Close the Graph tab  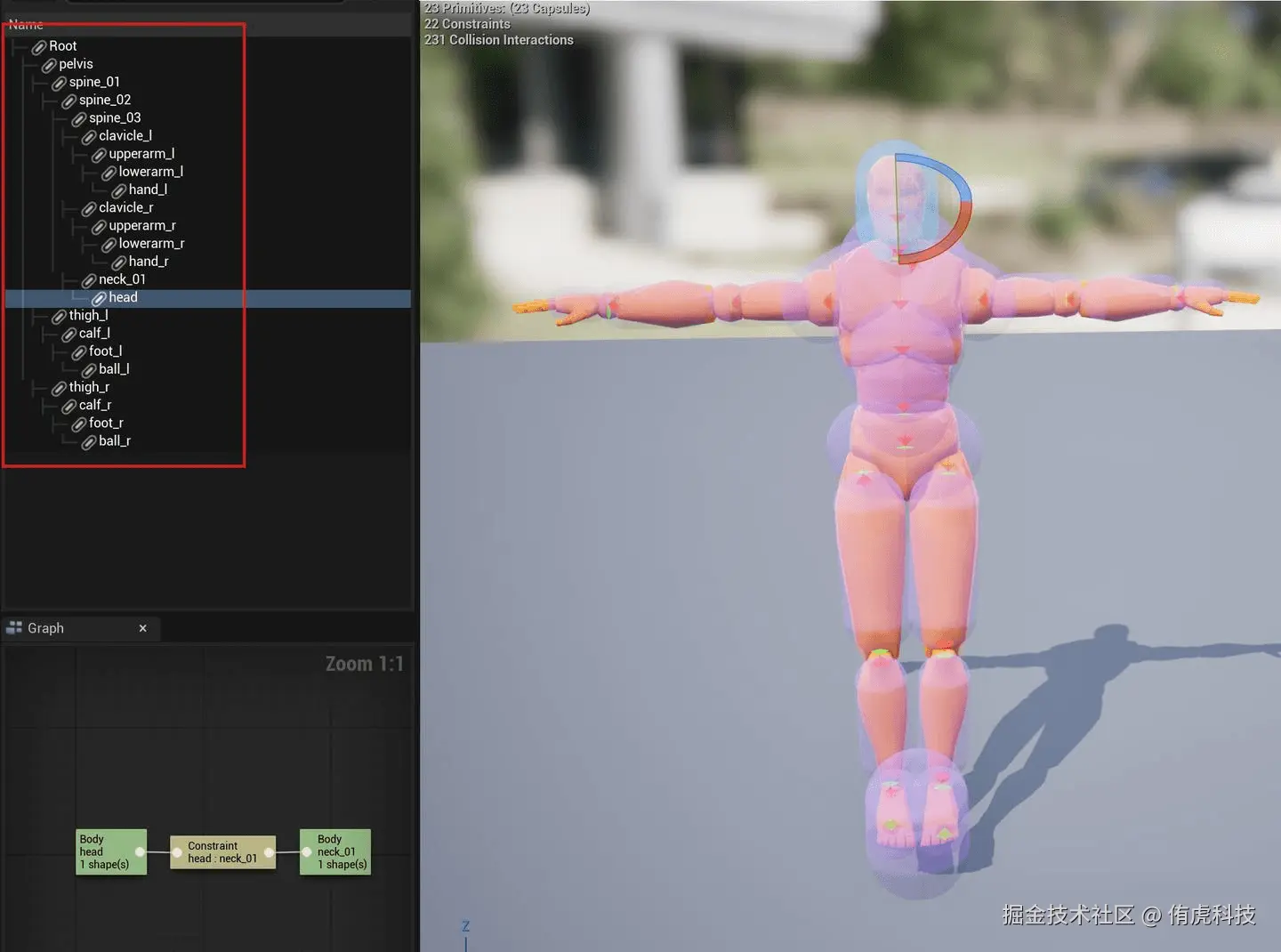click(142, 628)
